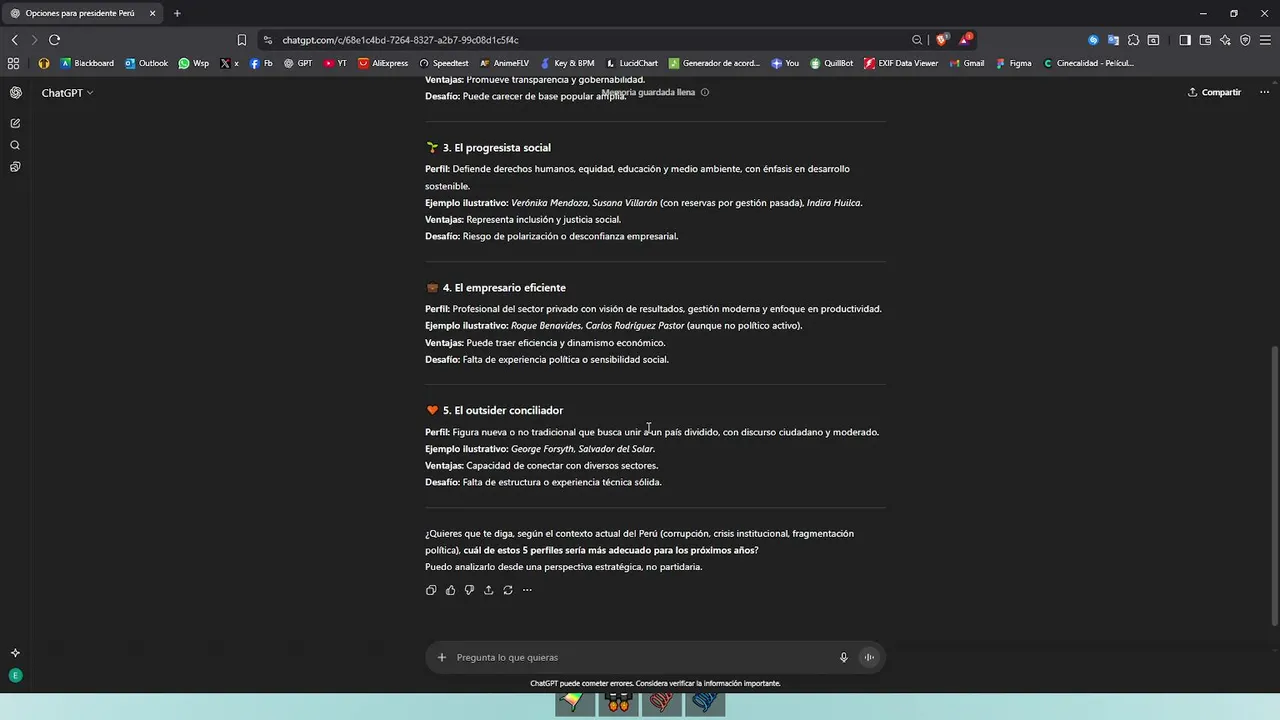Open the AnimeFLV bookmark
The height and width of the screenshot is (720, 1280).
click(505, 63)
